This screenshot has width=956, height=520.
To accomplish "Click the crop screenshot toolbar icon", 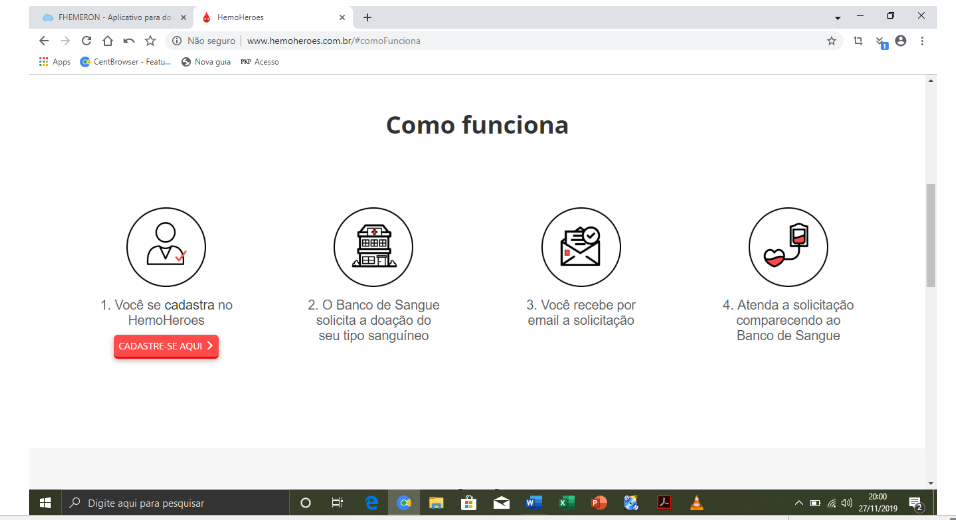I will point(858,41).
